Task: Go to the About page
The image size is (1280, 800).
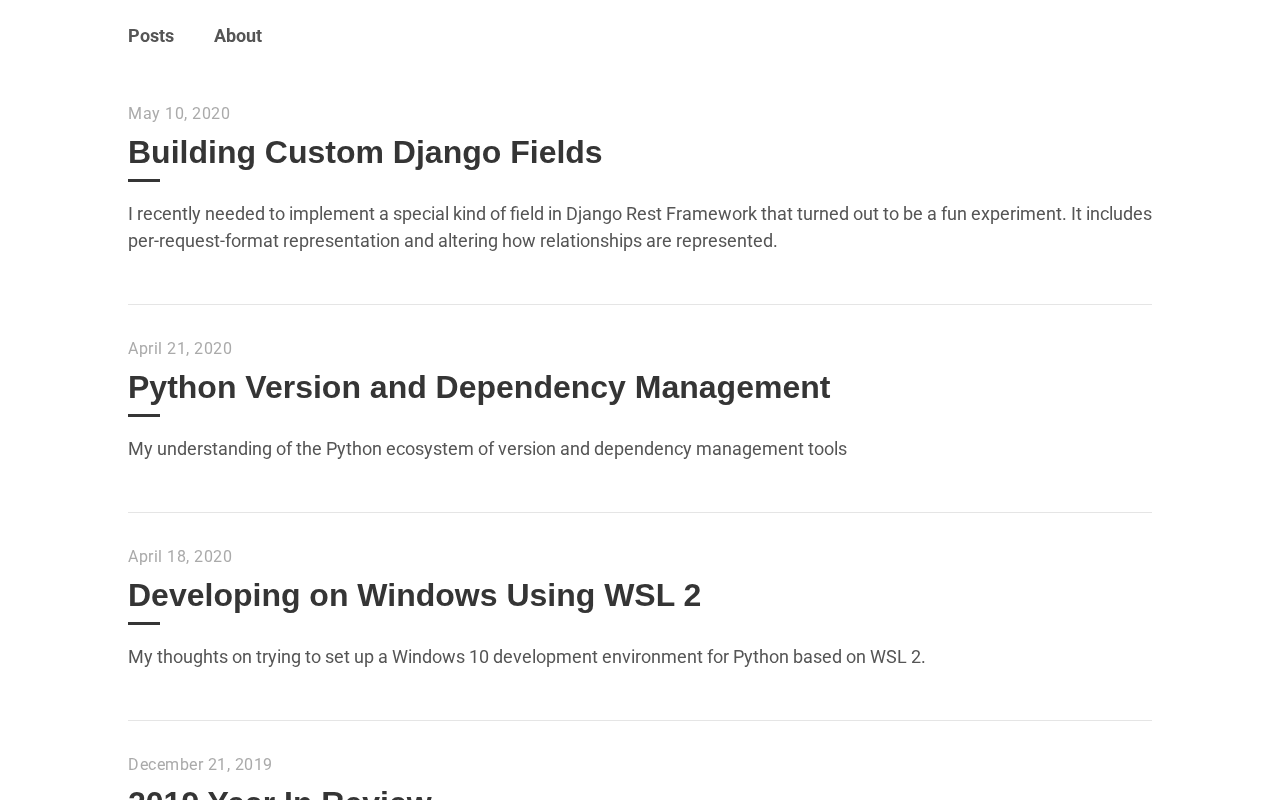Action: pyautogui.click(x=238, y=36)
